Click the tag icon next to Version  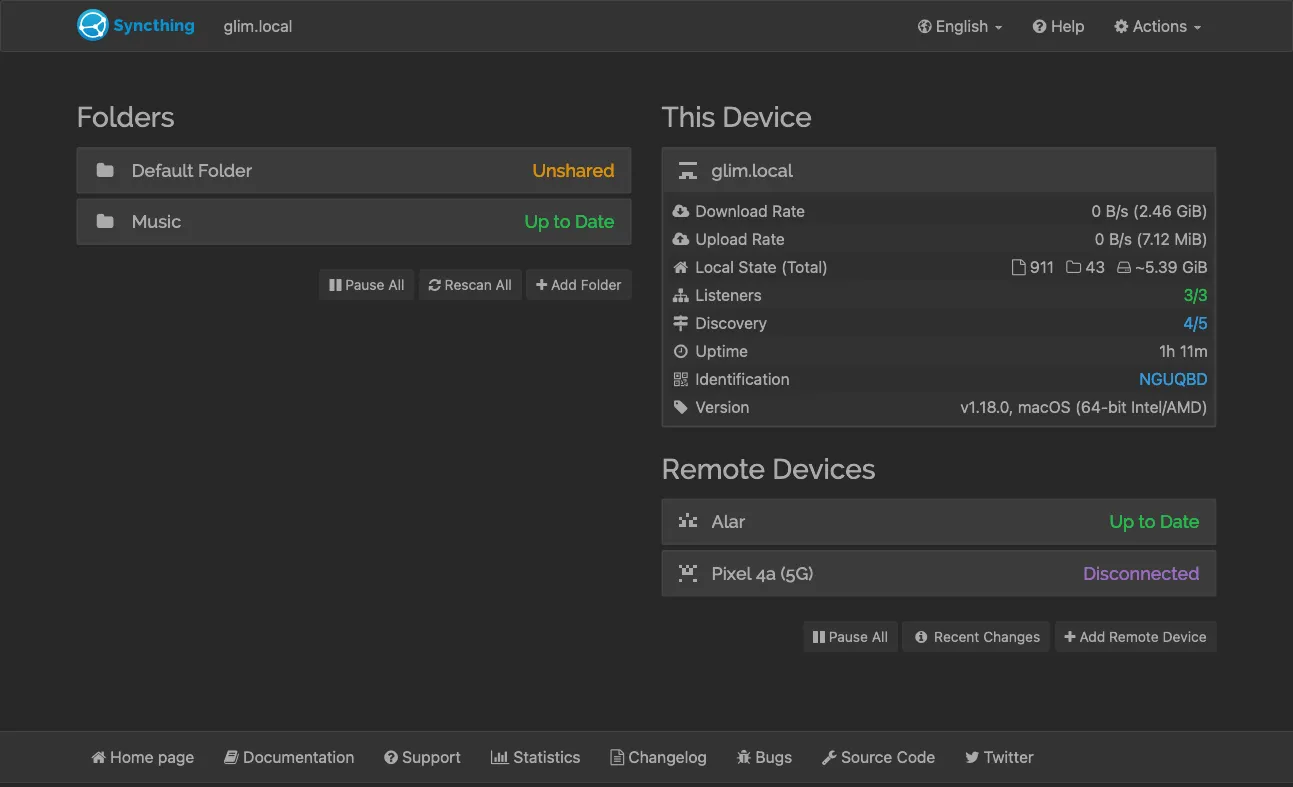(682, 407)
